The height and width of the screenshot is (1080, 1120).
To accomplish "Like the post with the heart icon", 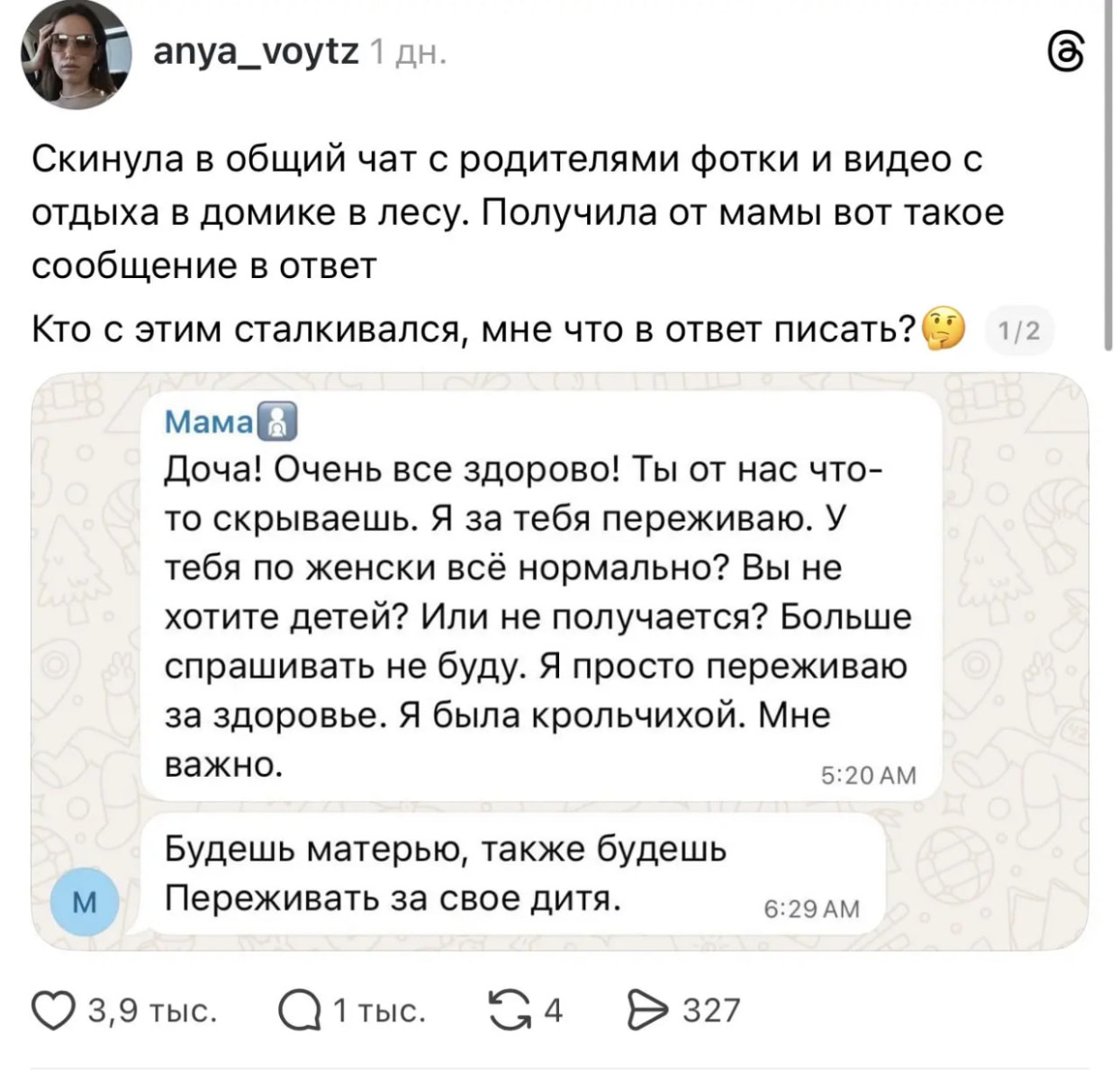I will click(x=53, y=1011).
